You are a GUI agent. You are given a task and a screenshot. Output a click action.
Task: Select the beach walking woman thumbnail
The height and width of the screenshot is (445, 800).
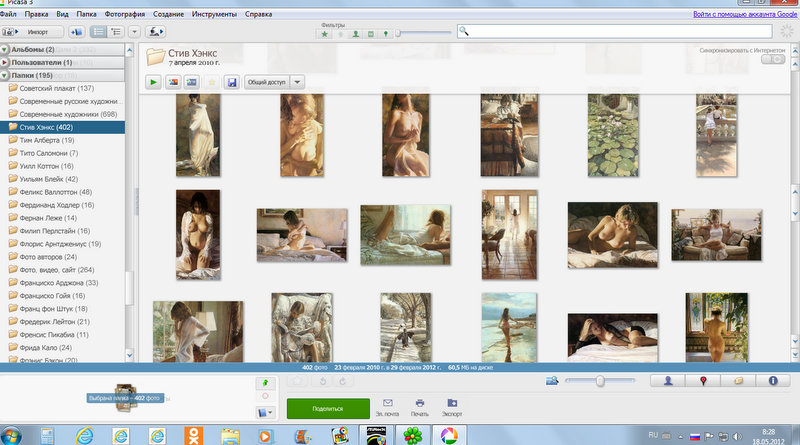(509, 328)
